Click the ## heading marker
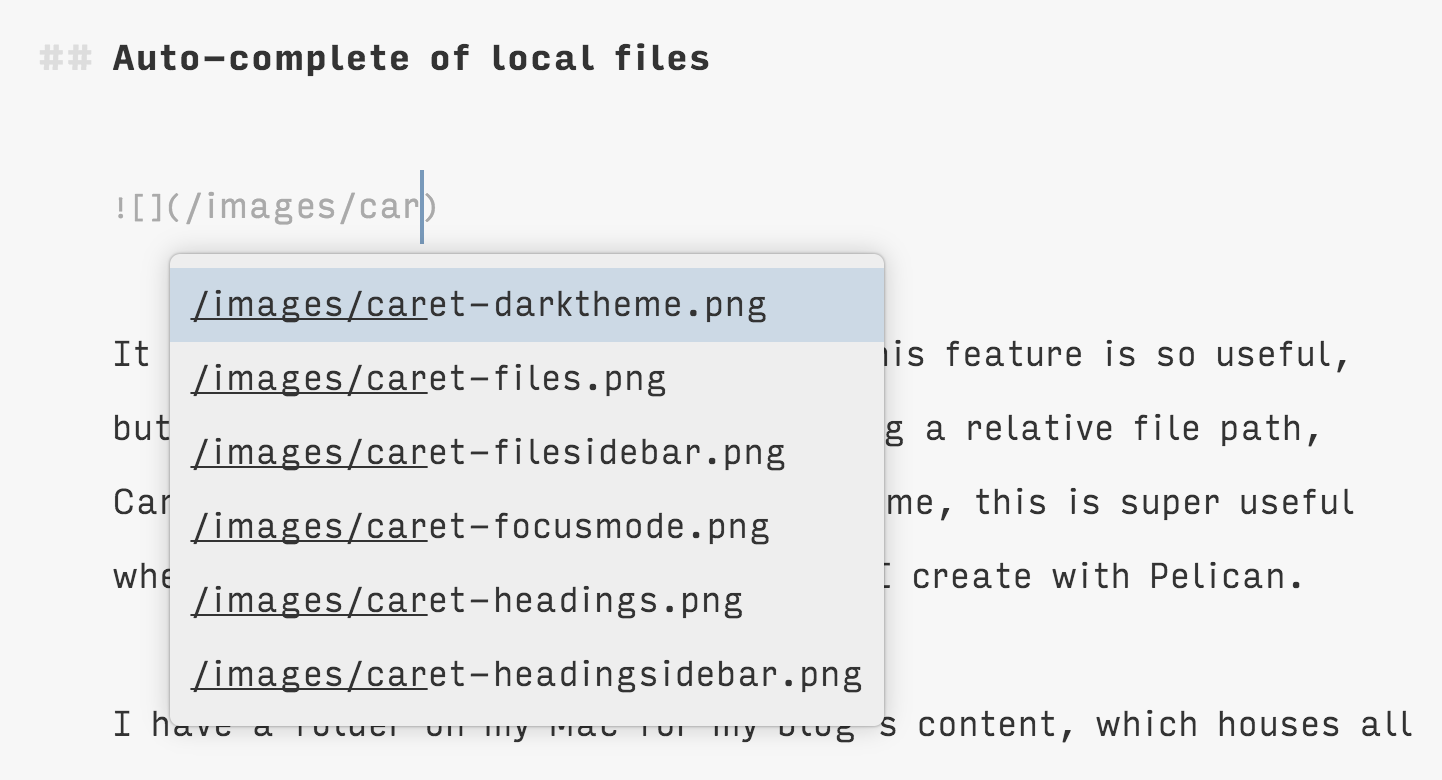This screenshot has height=780, width=1442. (x=64, y=58)
